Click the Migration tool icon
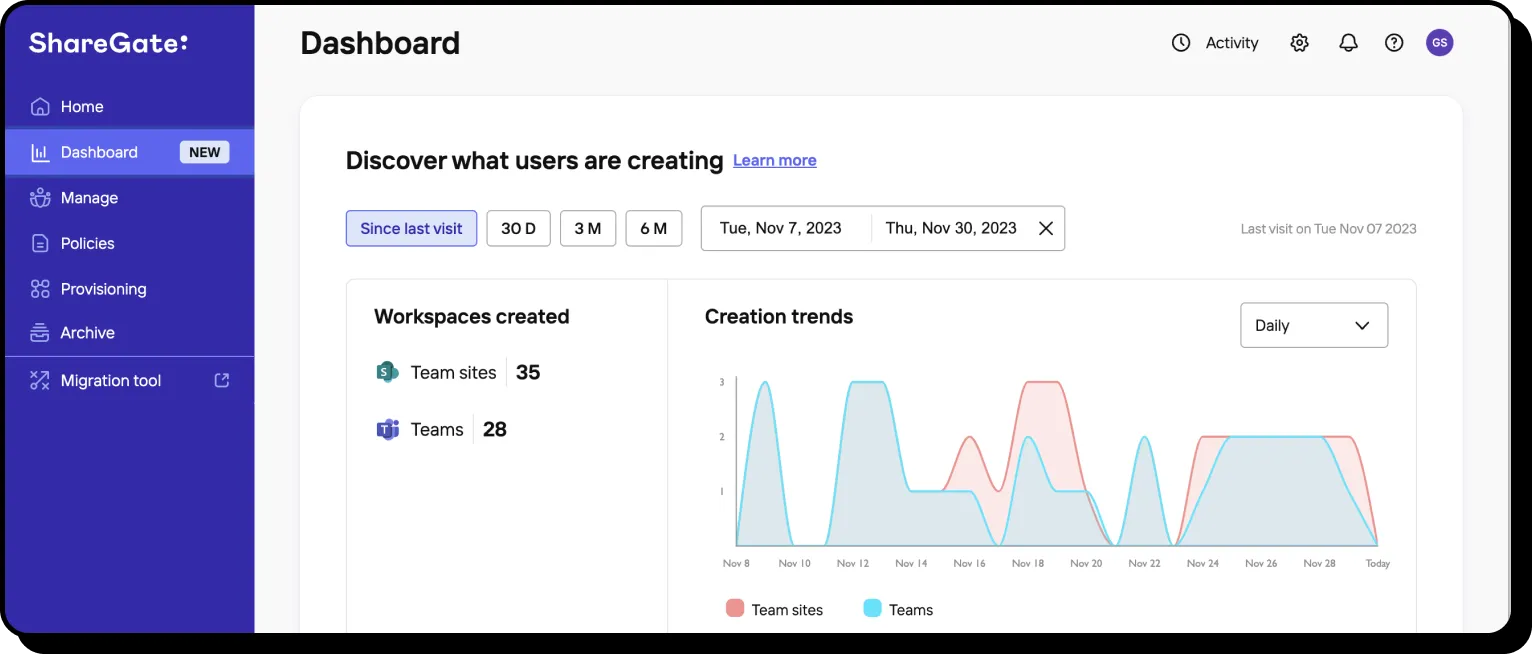 coord(40,380)
